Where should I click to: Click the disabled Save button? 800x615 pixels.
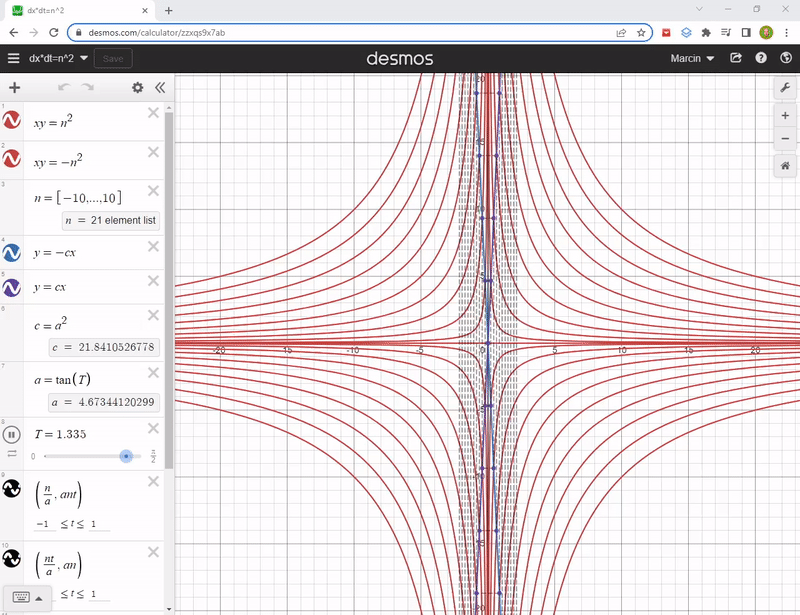113,58
